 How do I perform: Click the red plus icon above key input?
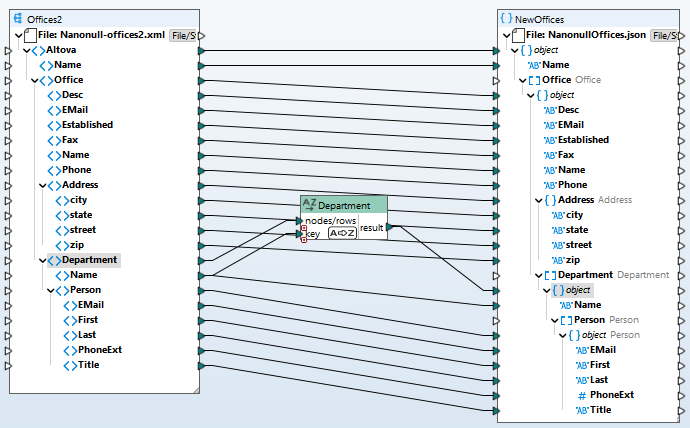[x=303, y=229]
